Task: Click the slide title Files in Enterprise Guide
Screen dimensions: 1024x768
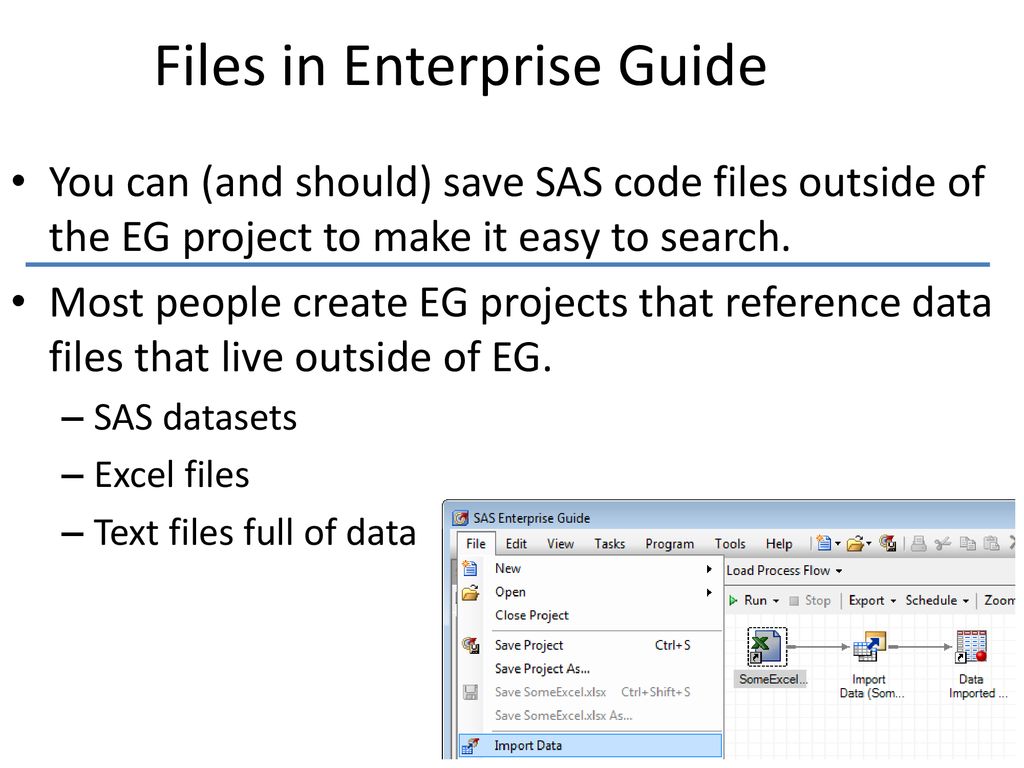Action: [x=460, y=66]
